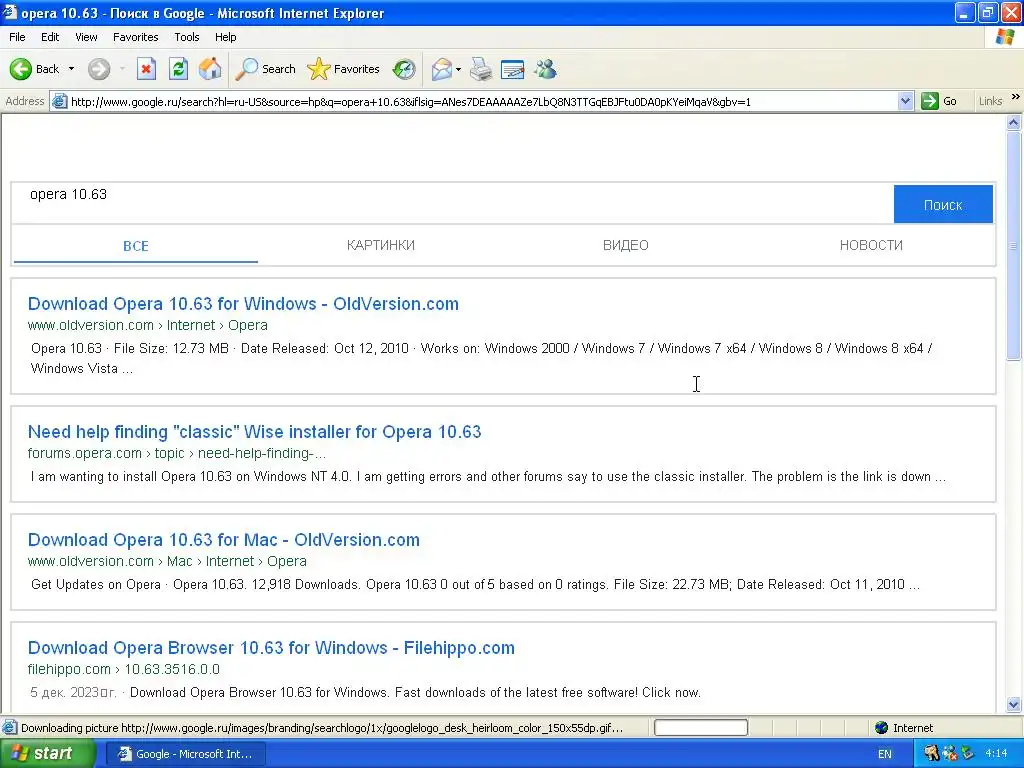1024x768 pixels.
Task: Click the second system tray icon
Action: 950,754
